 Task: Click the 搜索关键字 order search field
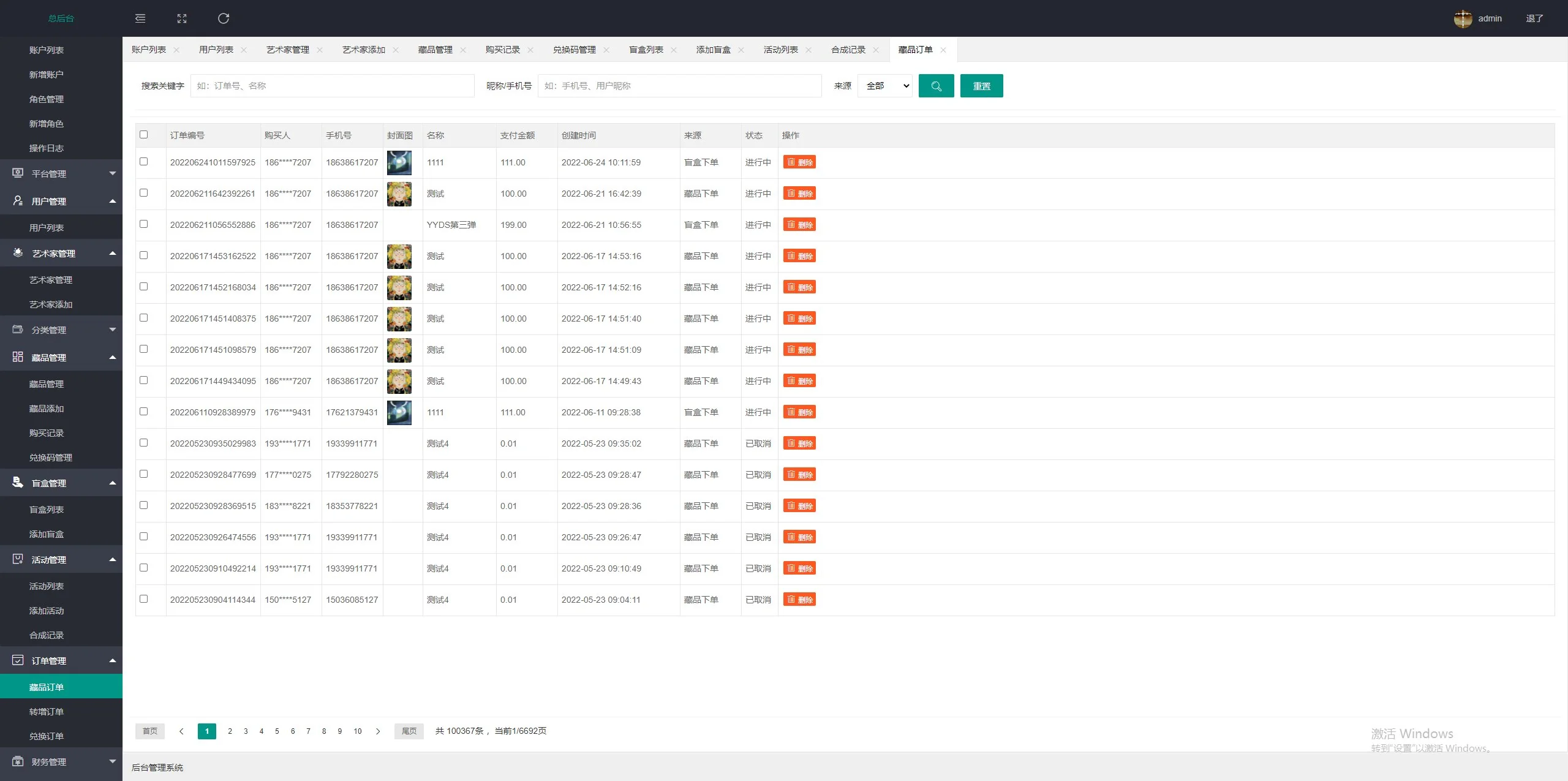[332, 86]
